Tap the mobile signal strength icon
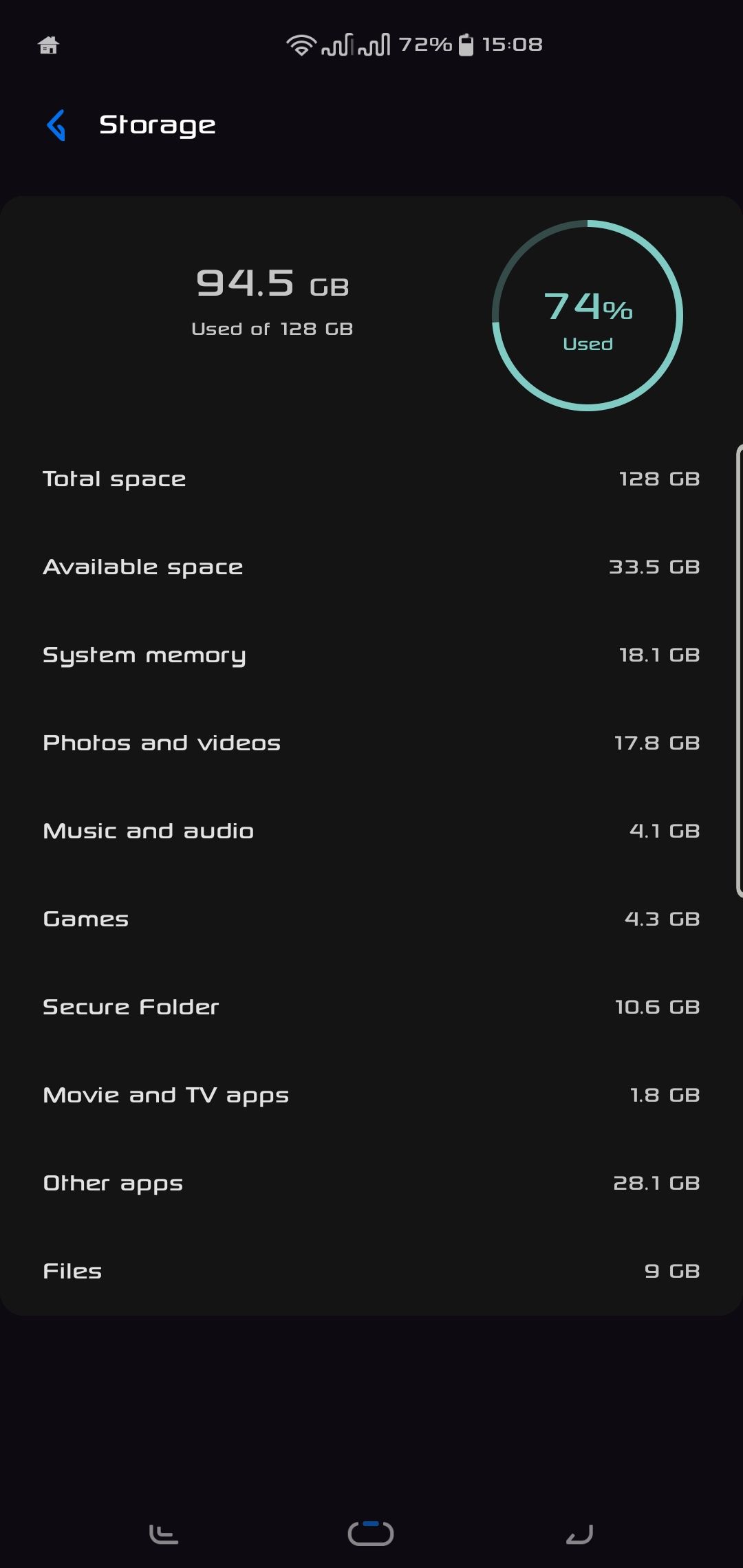 [356, 45]
